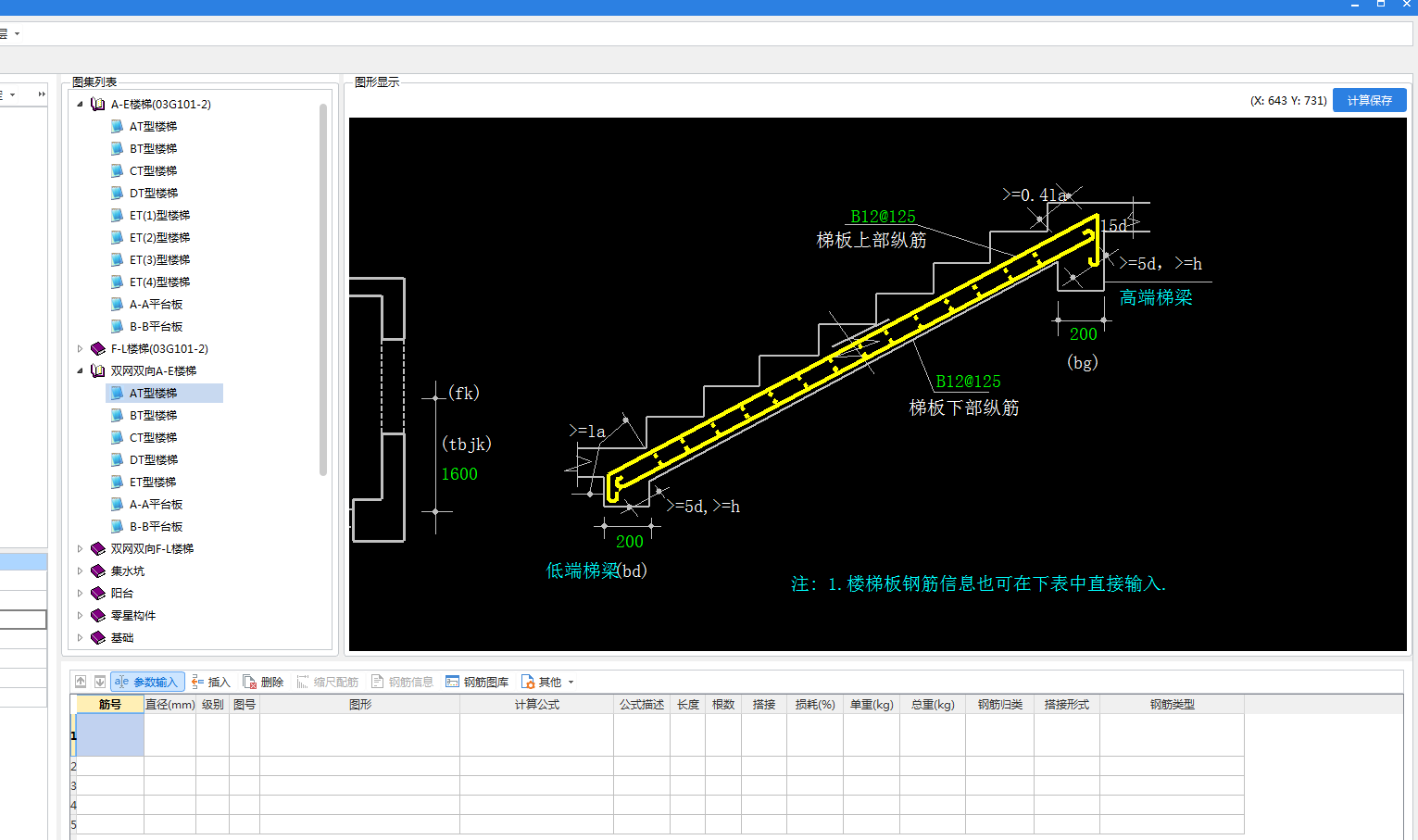Expand the 零星构件 tree node
The width and height of the screenshot is (1418, 840).
click(80, 616)
